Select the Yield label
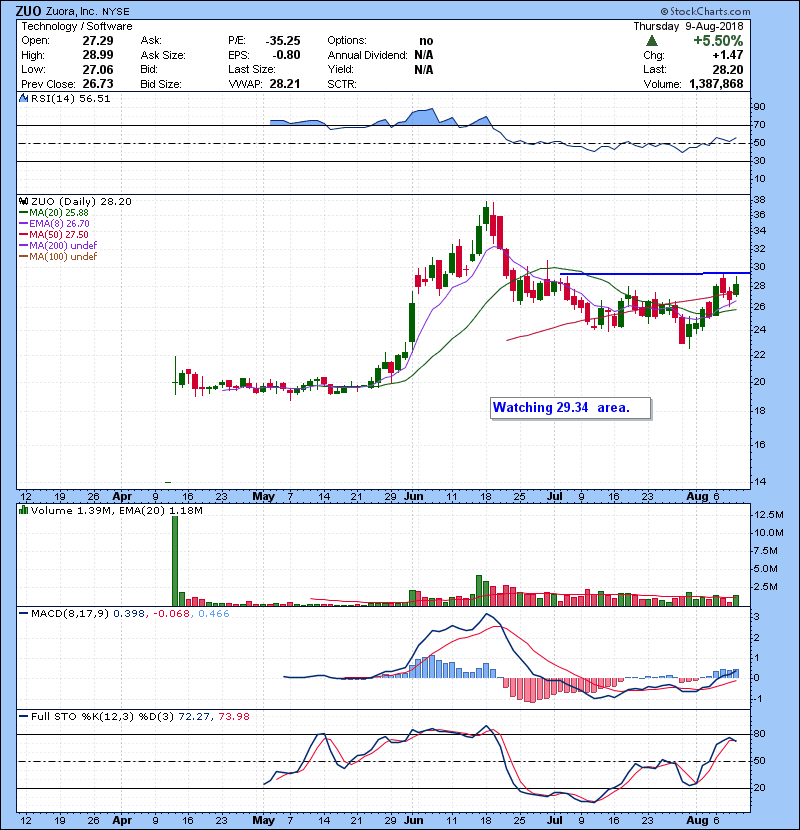 click(340, 69)
